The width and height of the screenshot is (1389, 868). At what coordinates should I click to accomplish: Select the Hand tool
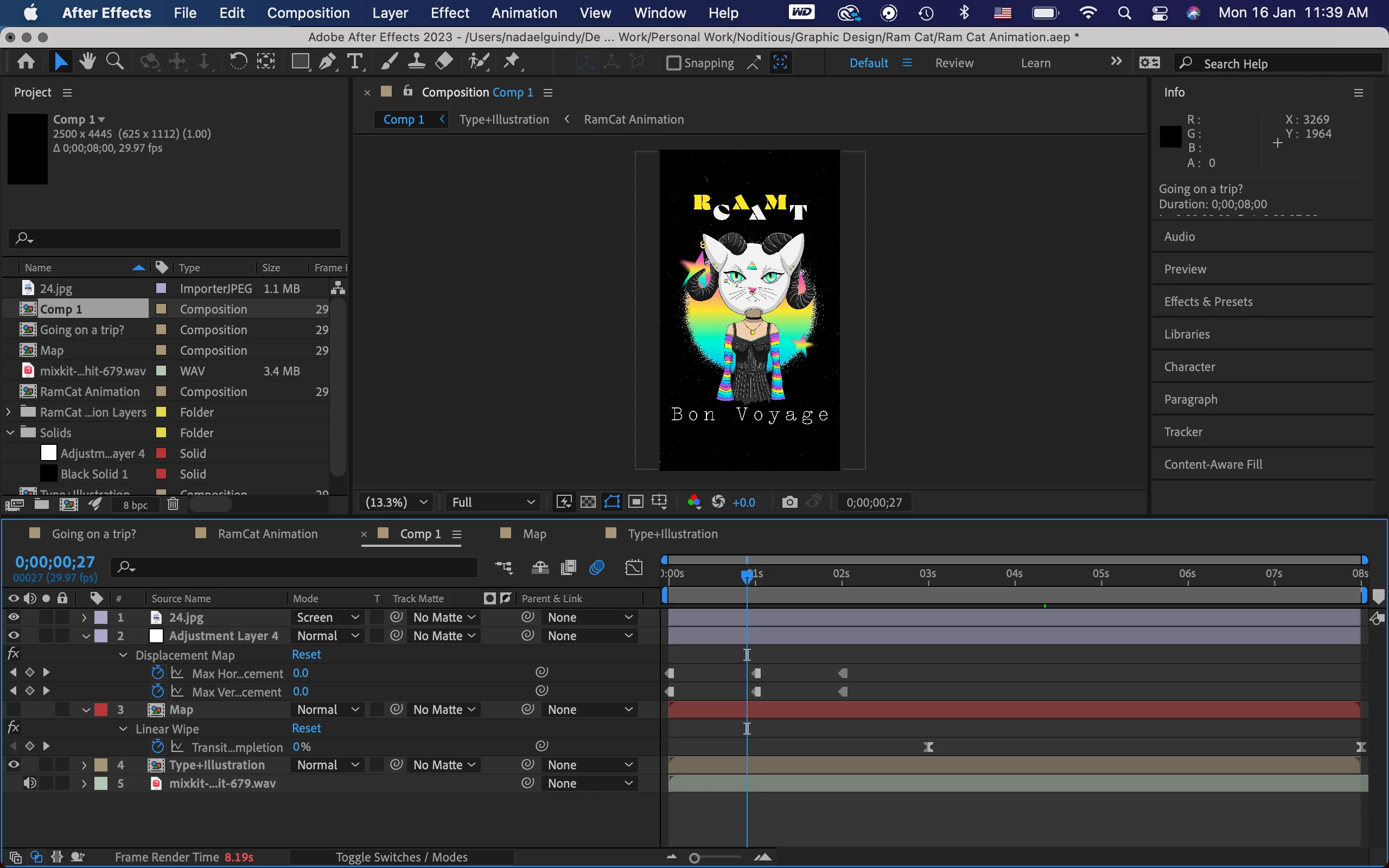87,61
